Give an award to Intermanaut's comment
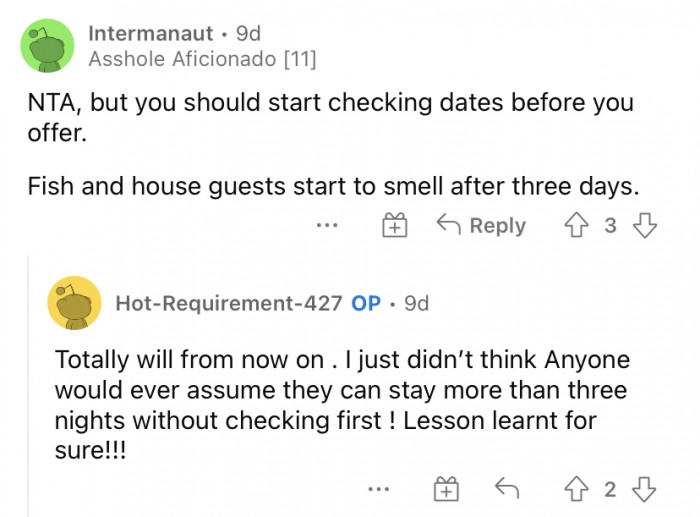 (395, 226)
